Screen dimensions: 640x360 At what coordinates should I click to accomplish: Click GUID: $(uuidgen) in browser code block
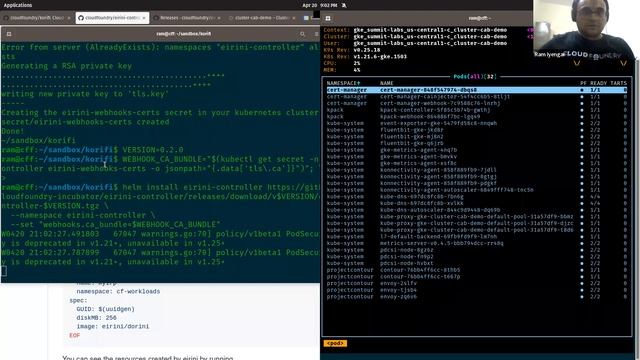105,309
